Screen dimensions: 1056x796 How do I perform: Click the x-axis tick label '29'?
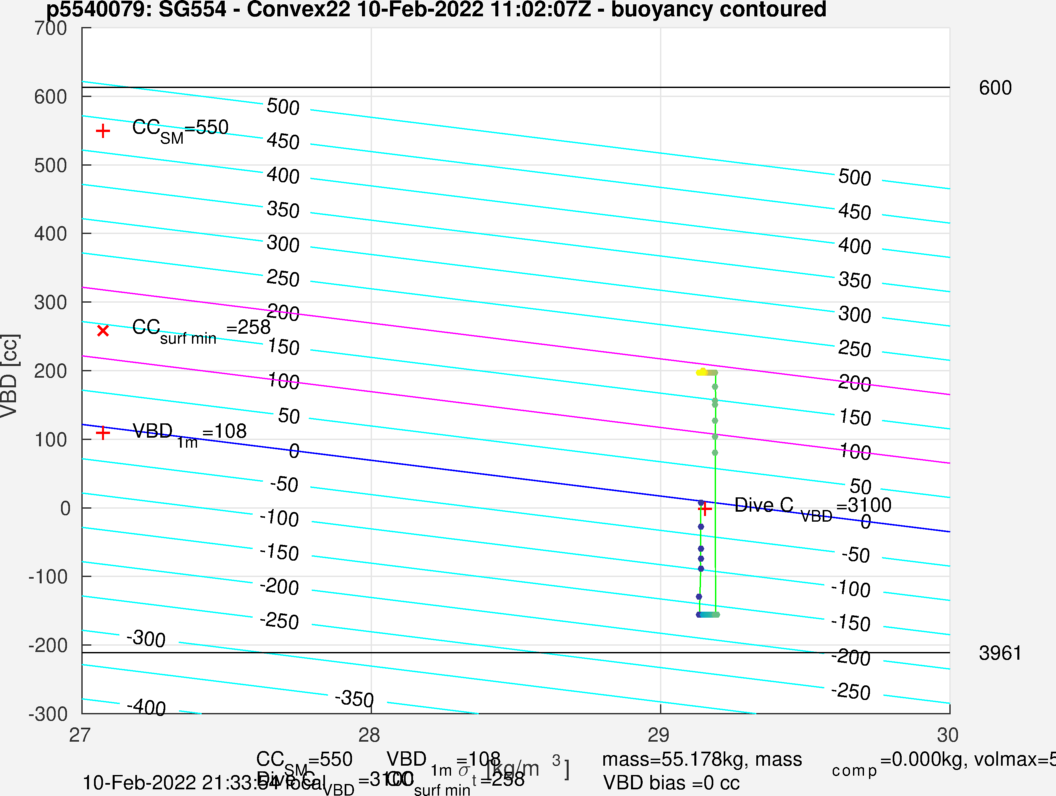[658, 735]
